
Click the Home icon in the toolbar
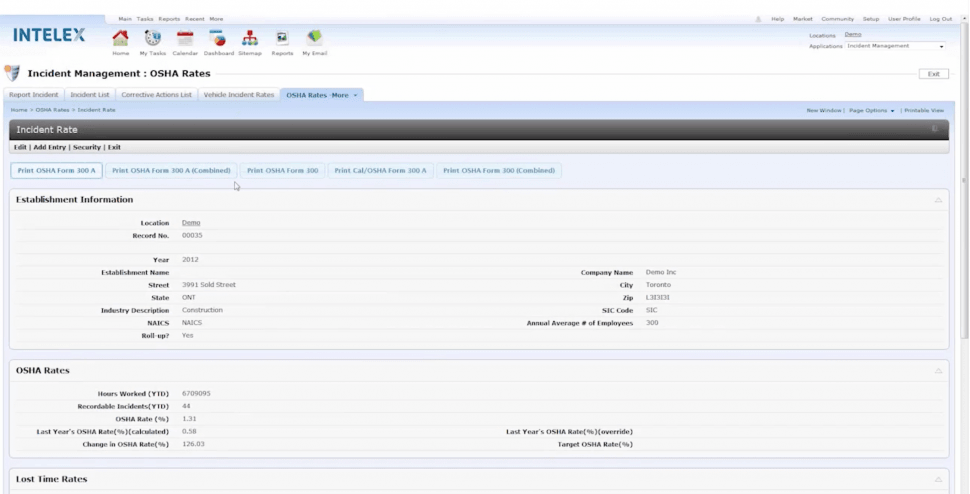120,38
